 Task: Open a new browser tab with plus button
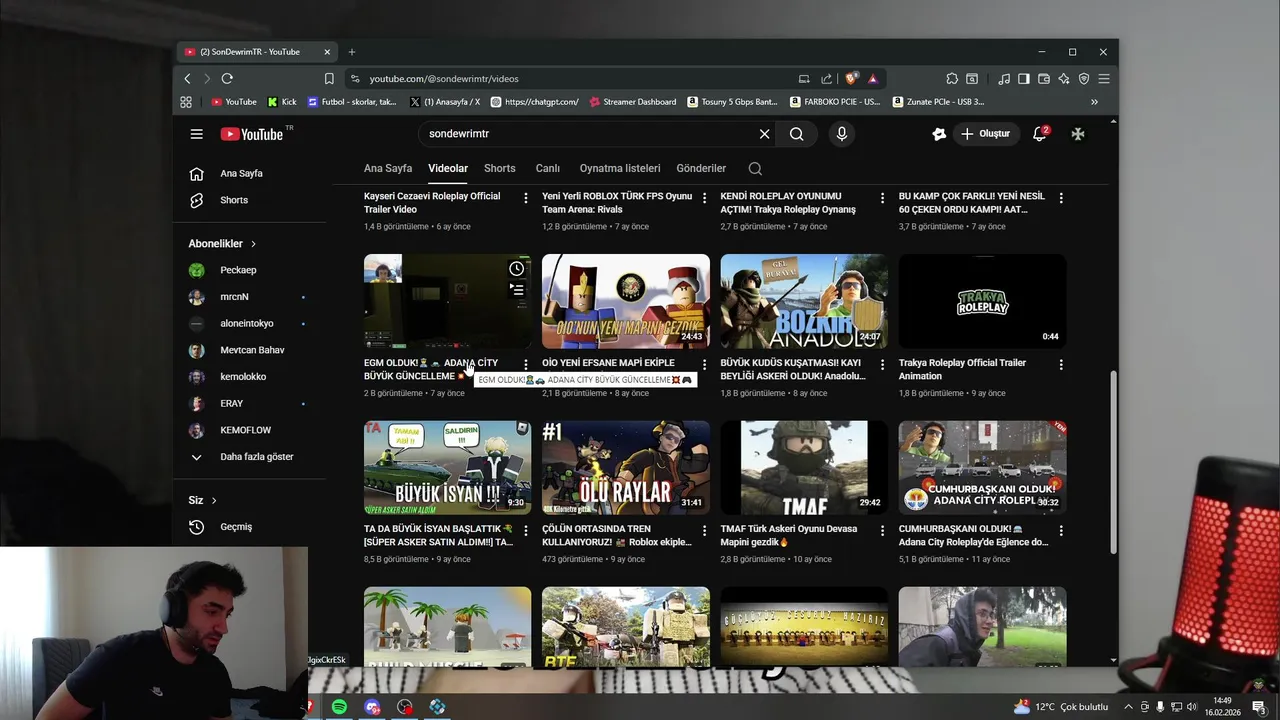(x=352, y=52)
